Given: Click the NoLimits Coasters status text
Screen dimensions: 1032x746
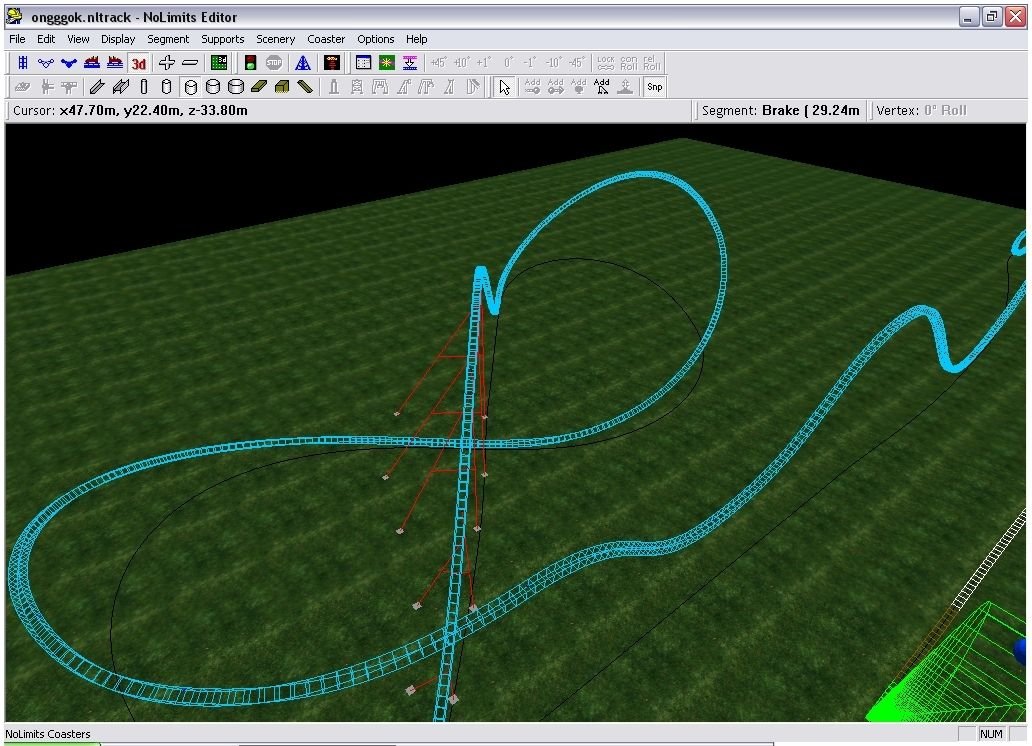Looking at the screenshot, I should [47, 733].
